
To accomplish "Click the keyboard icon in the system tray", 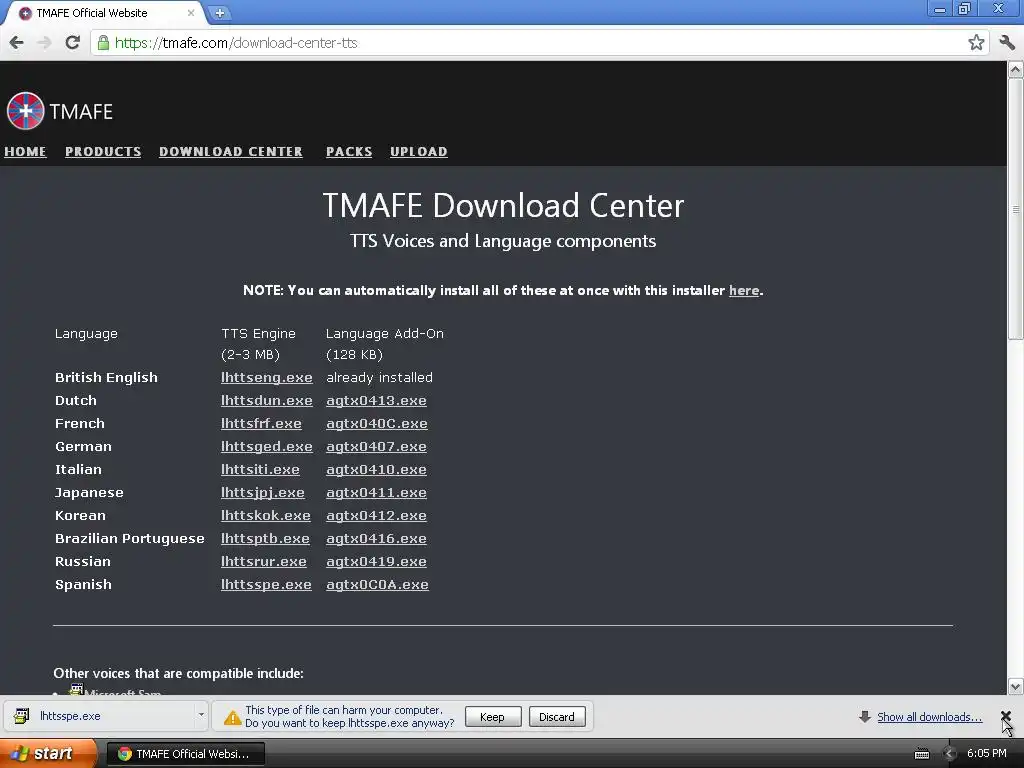I will click(x=921, y=754).
